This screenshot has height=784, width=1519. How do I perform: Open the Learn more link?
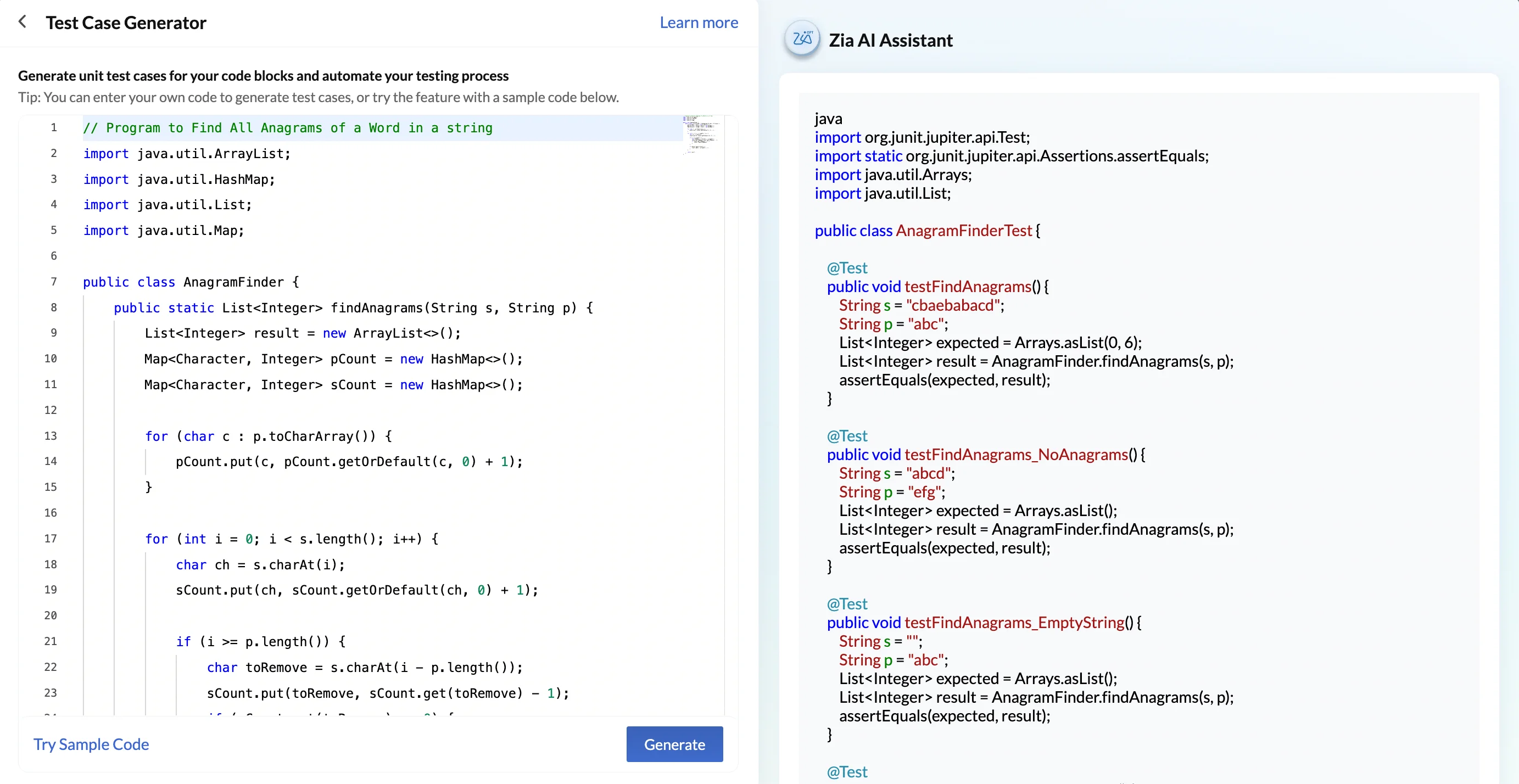pyautogui.click(x=699, y=23)
